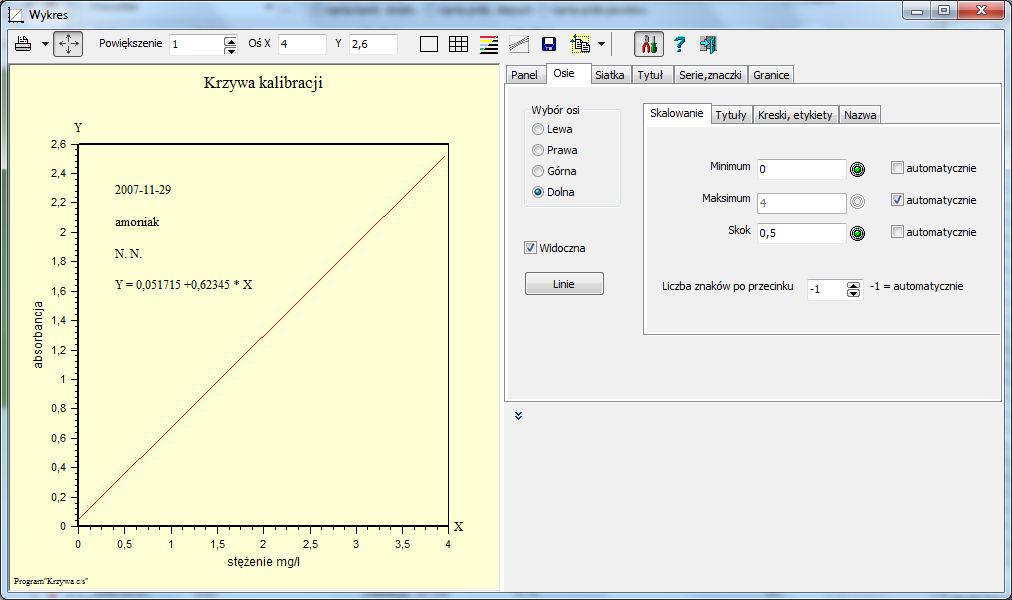This screenshot has width=1012, height=600.
Task: Select the Lewa axis radio button
Action: 538,129
